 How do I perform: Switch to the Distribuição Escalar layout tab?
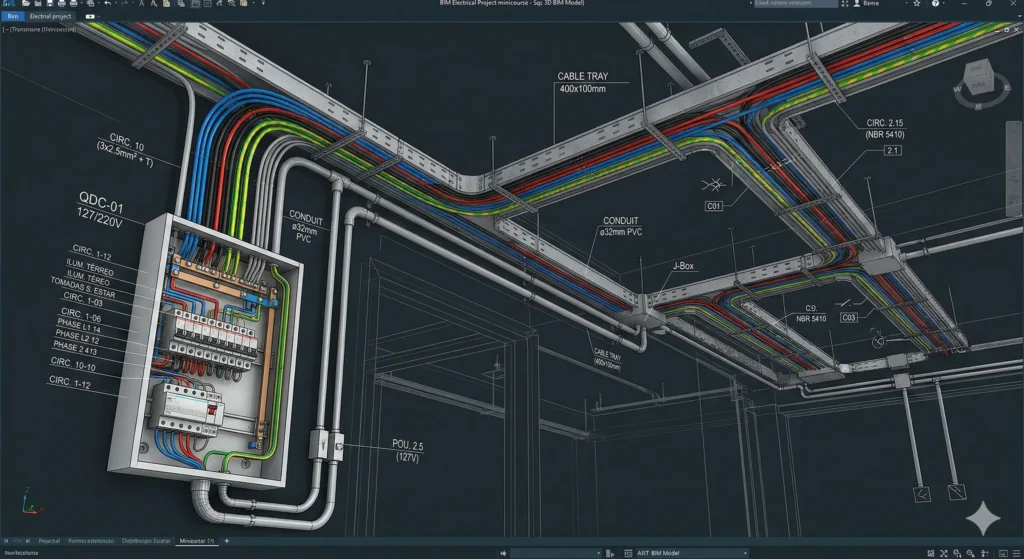pyautogui.click(x=148, y=540)
